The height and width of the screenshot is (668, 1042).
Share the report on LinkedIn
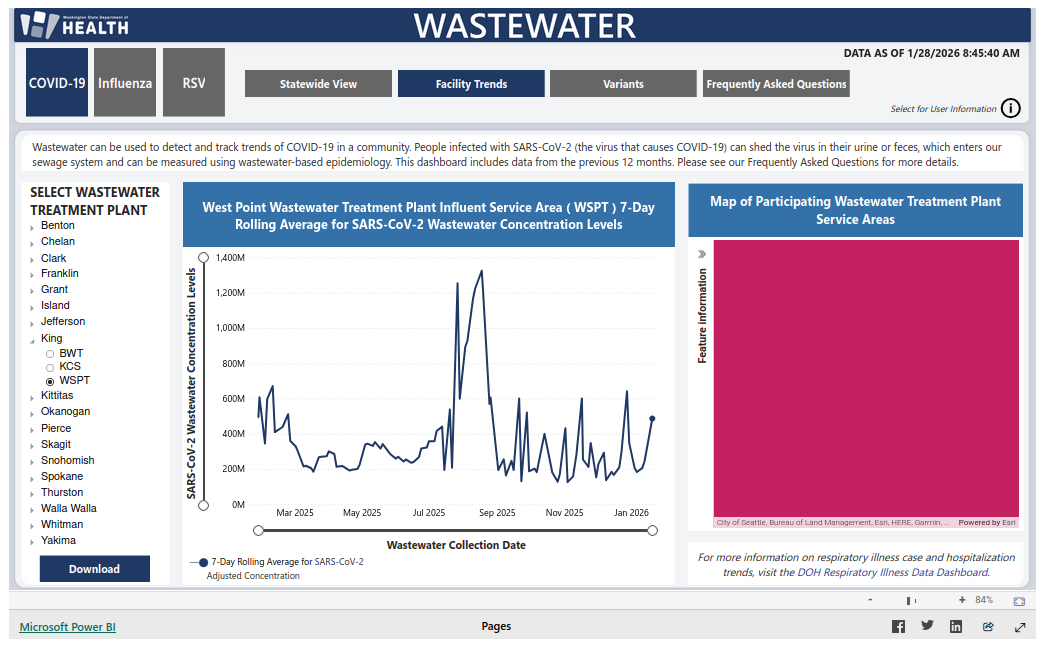tap(956, 627)
